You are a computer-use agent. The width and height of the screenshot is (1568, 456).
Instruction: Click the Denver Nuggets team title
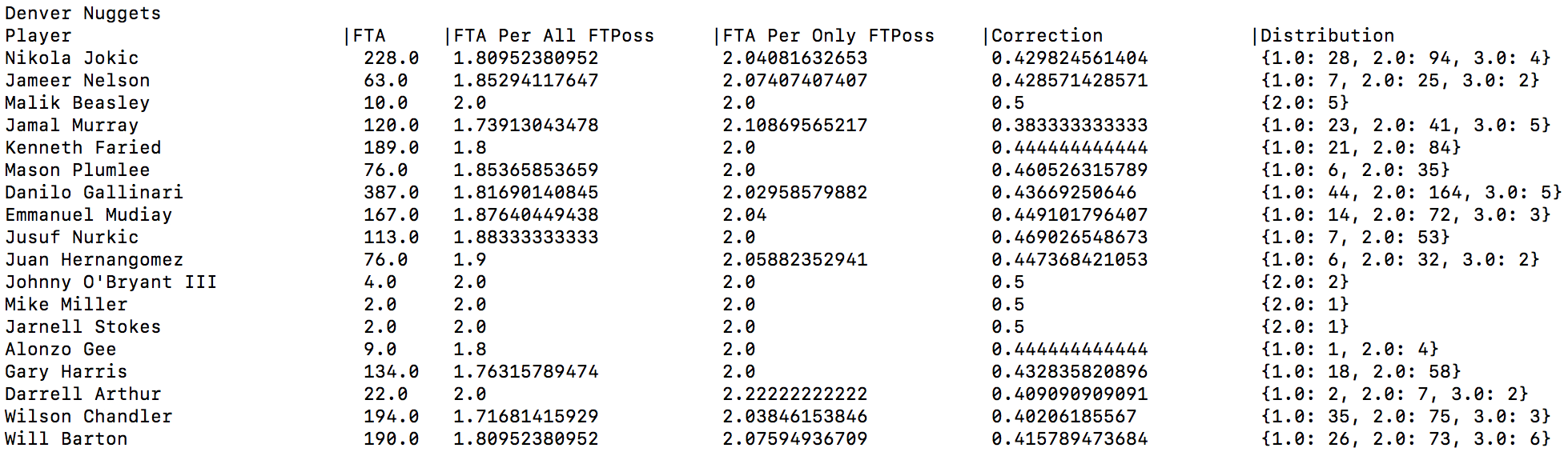point(82,14)
